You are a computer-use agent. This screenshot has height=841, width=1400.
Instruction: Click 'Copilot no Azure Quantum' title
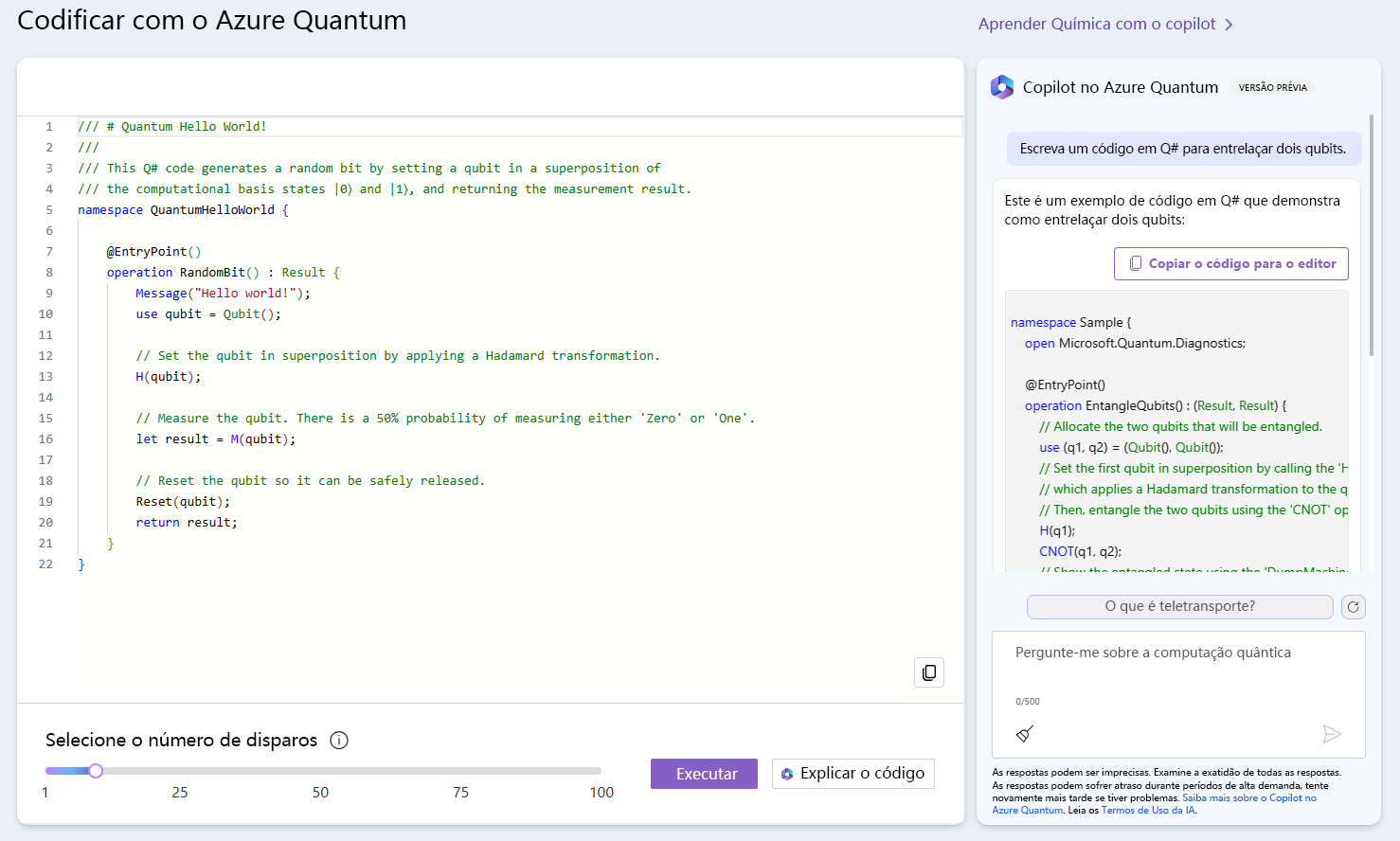point(1121,87)
